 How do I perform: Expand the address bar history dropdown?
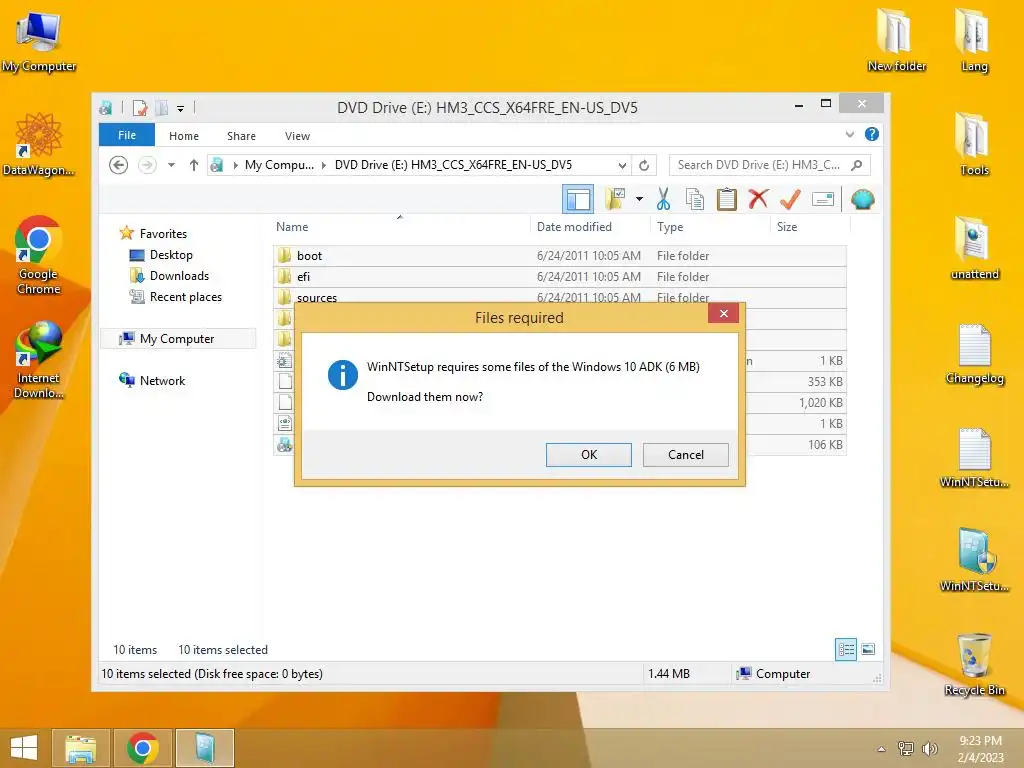(622, 165)
